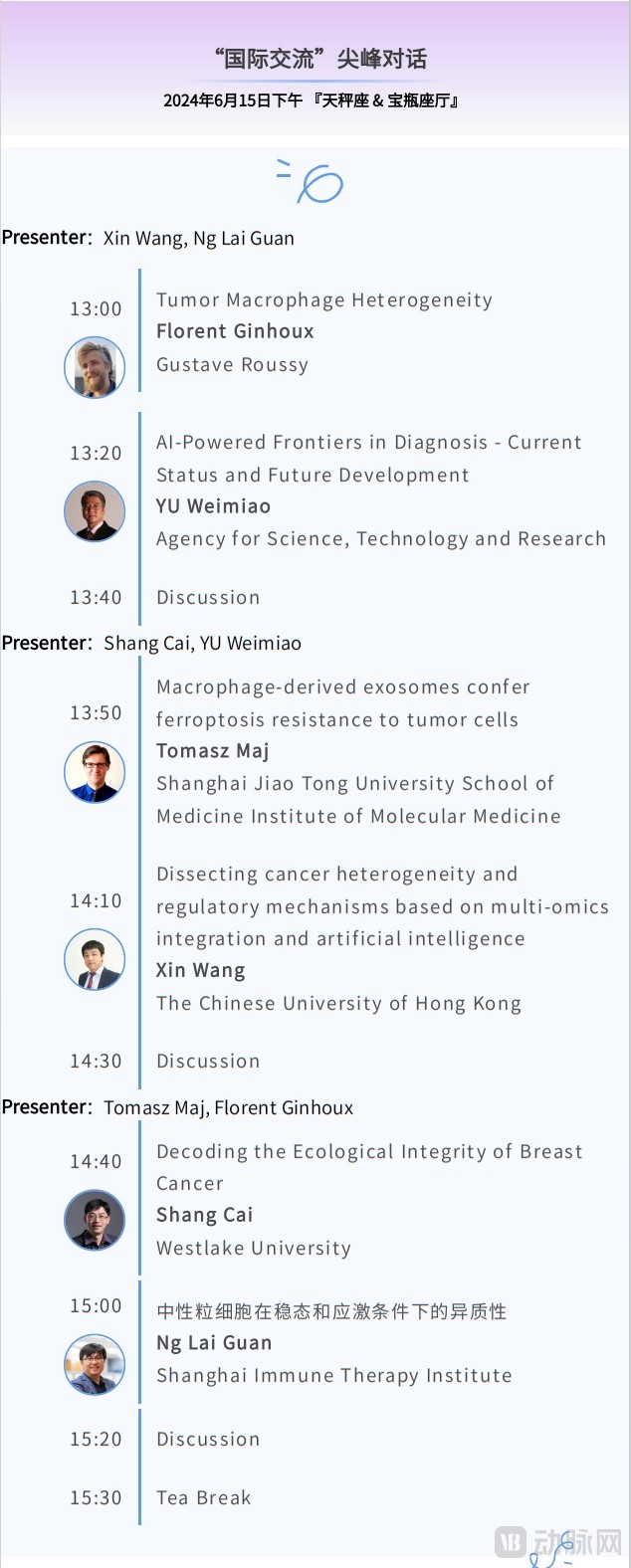
Task: Click Xin Wang's avatar photo
Action: coord(95,960)
